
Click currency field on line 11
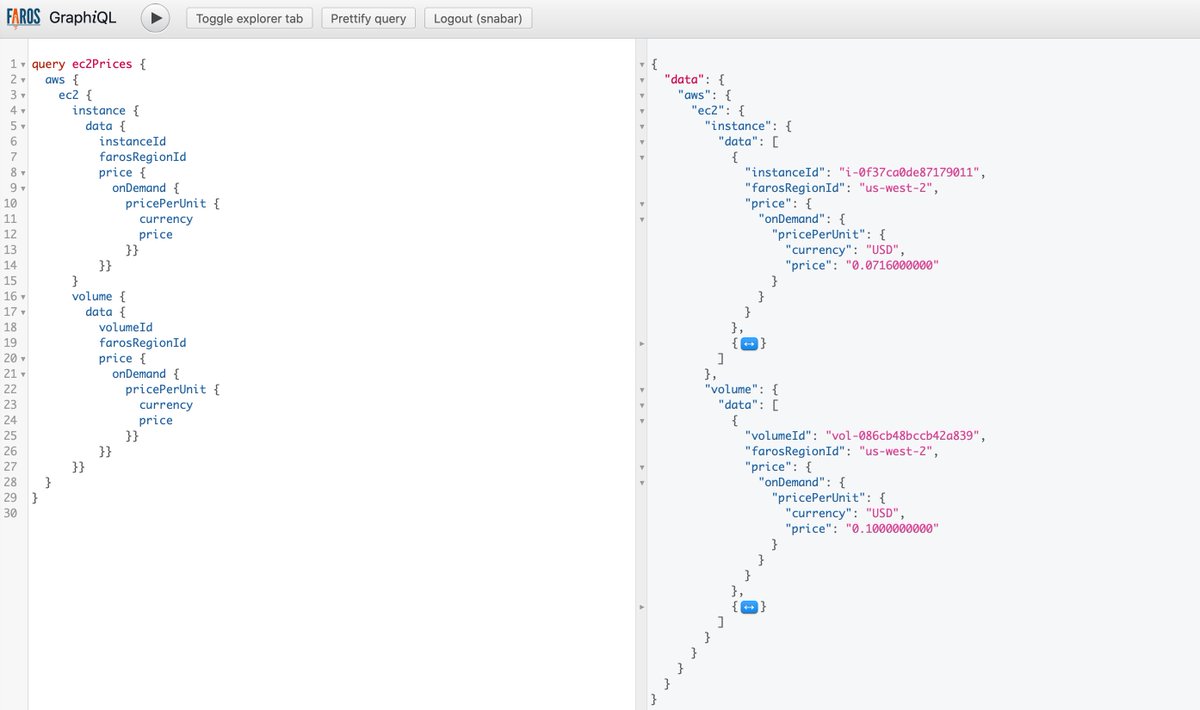click(x=166, y=219)
